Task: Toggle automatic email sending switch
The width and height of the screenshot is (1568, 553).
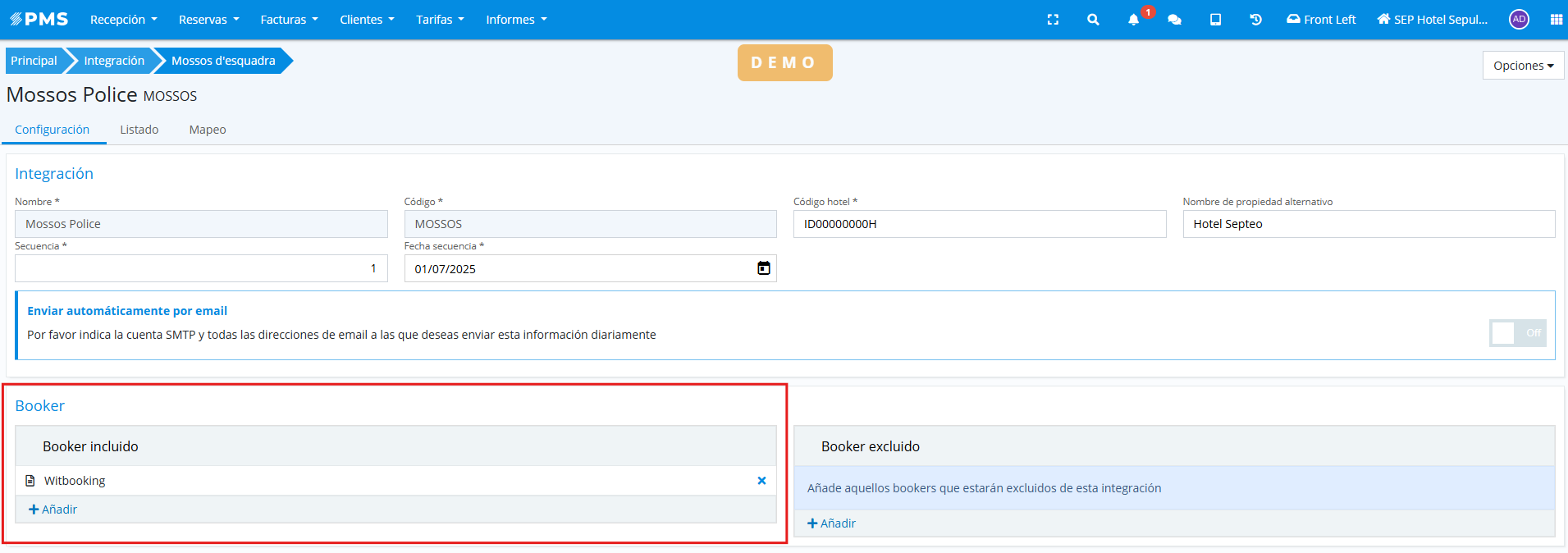Action: [x=1517, y=333]
